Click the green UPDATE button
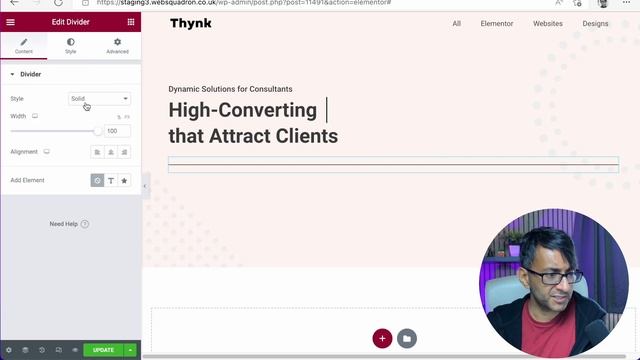The height and width of the screenshot is (360, 640). point(103,350)
